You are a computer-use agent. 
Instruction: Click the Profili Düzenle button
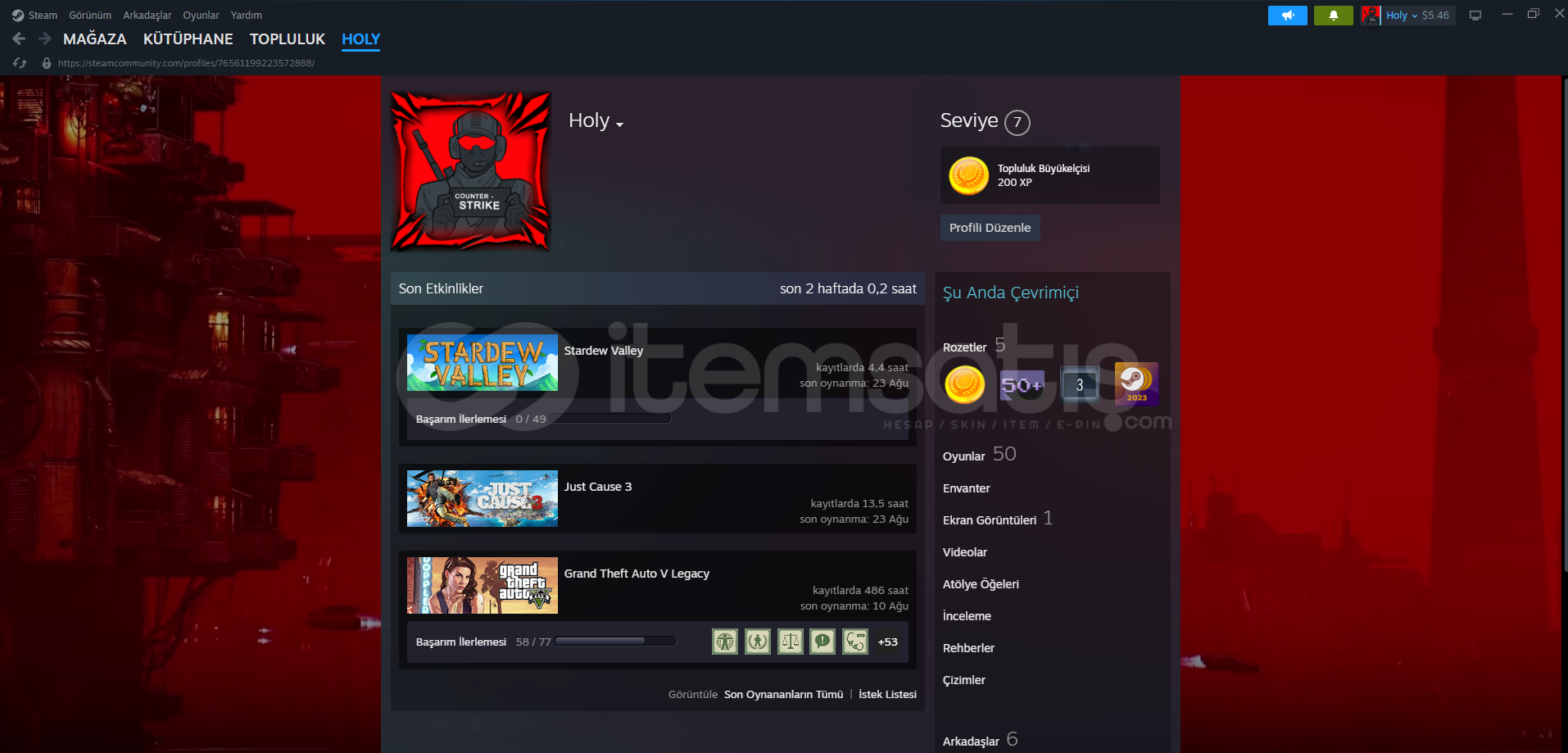point(990,228)
